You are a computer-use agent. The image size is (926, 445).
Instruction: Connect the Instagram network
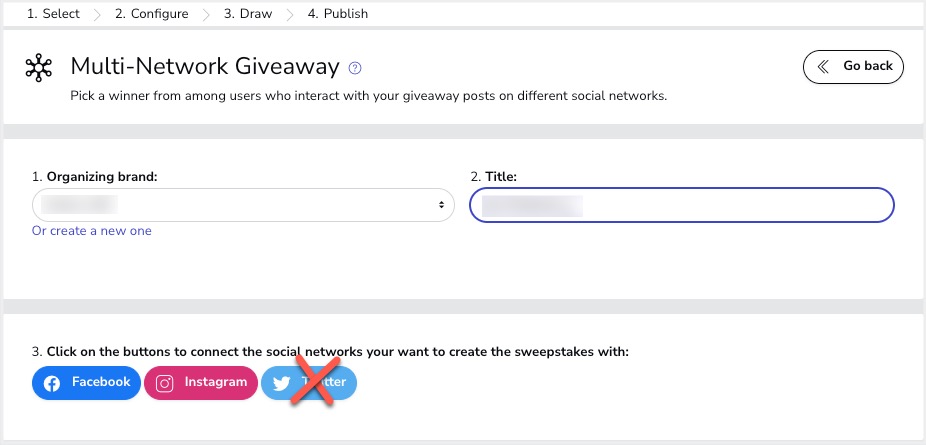pyautogui.click(x=201, y=383)
